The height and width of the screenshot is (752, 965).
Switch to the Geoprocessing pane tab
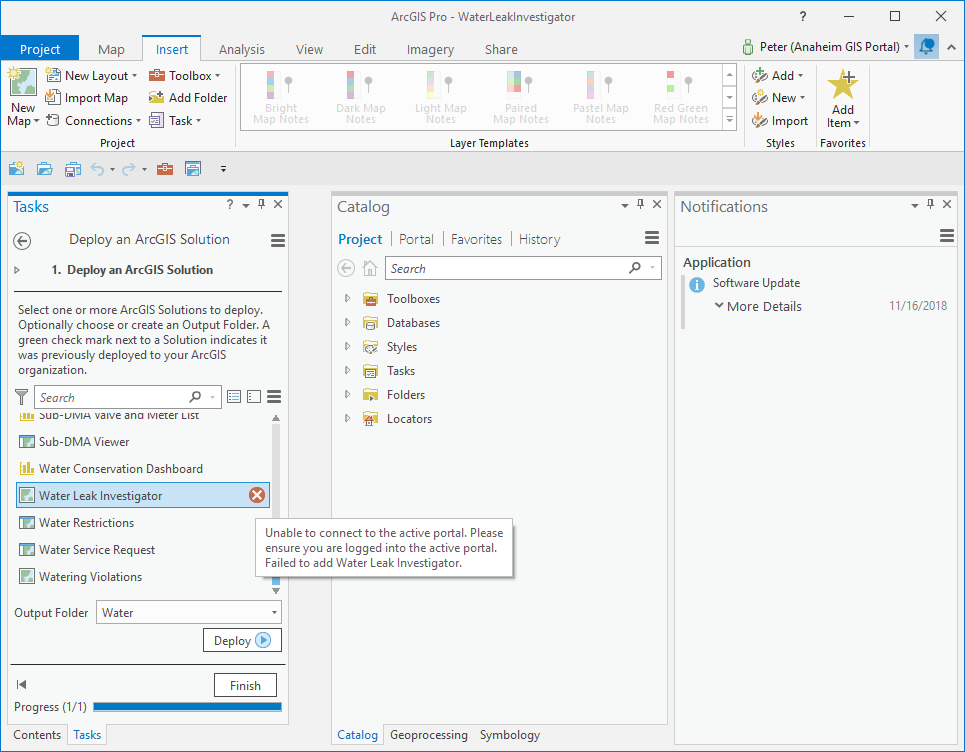(428, 735)
